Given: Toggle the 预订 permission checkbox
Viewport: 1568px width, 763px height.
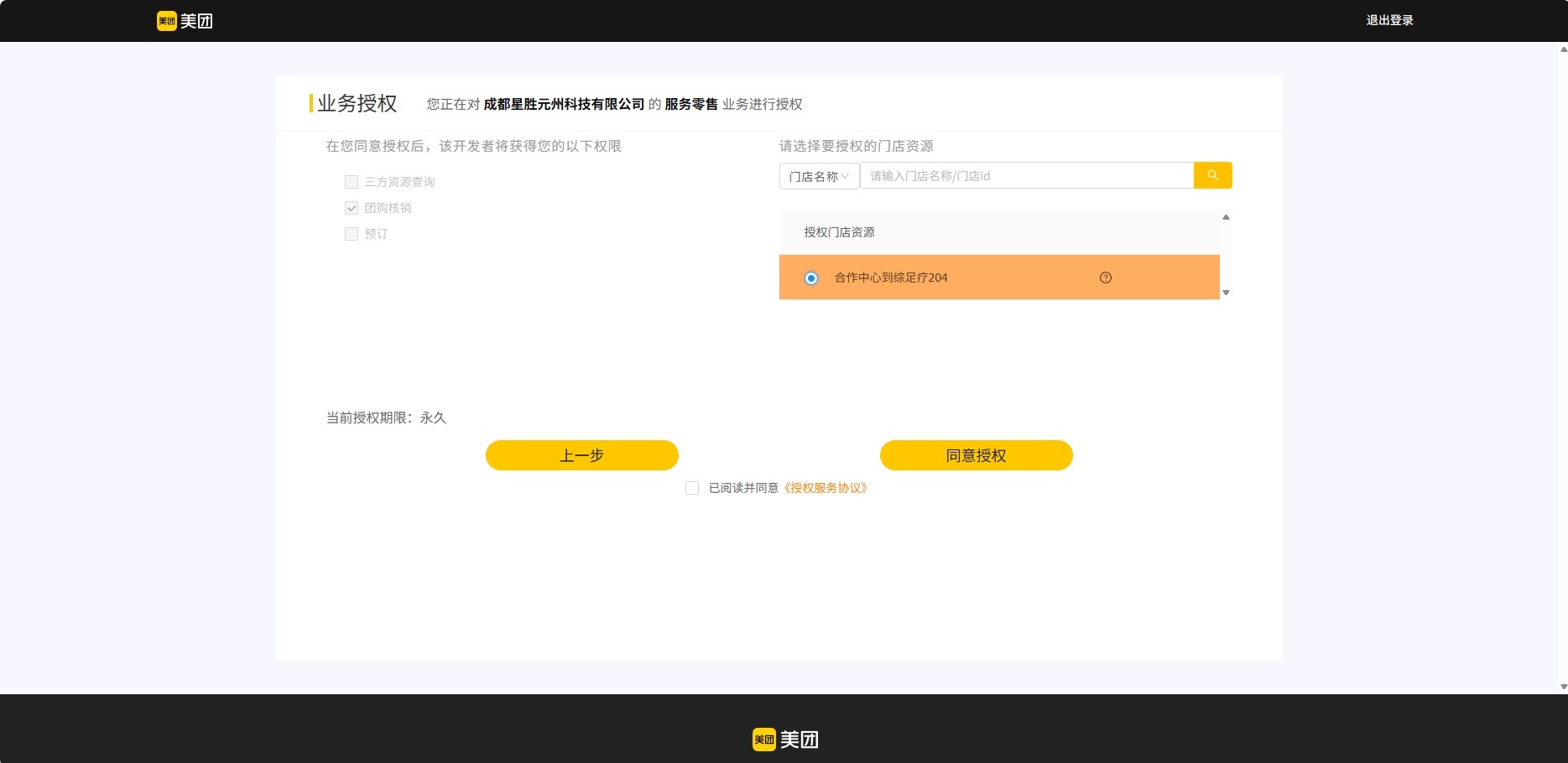Looking at the screenshot, I should click(352, 234).
